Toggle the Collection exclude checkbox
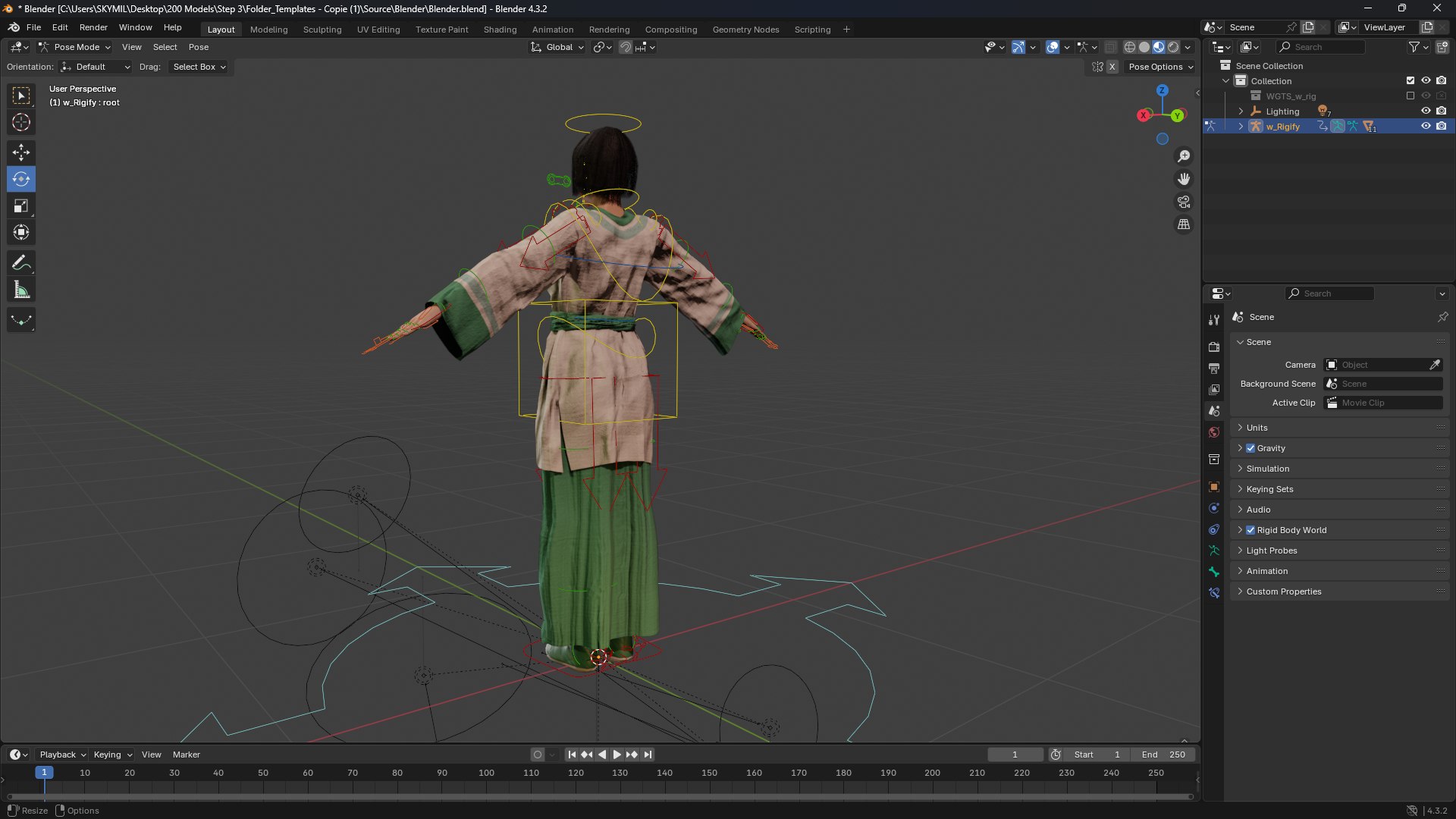Viewport: 1456px width, 819px height. tap(1410, 80)
